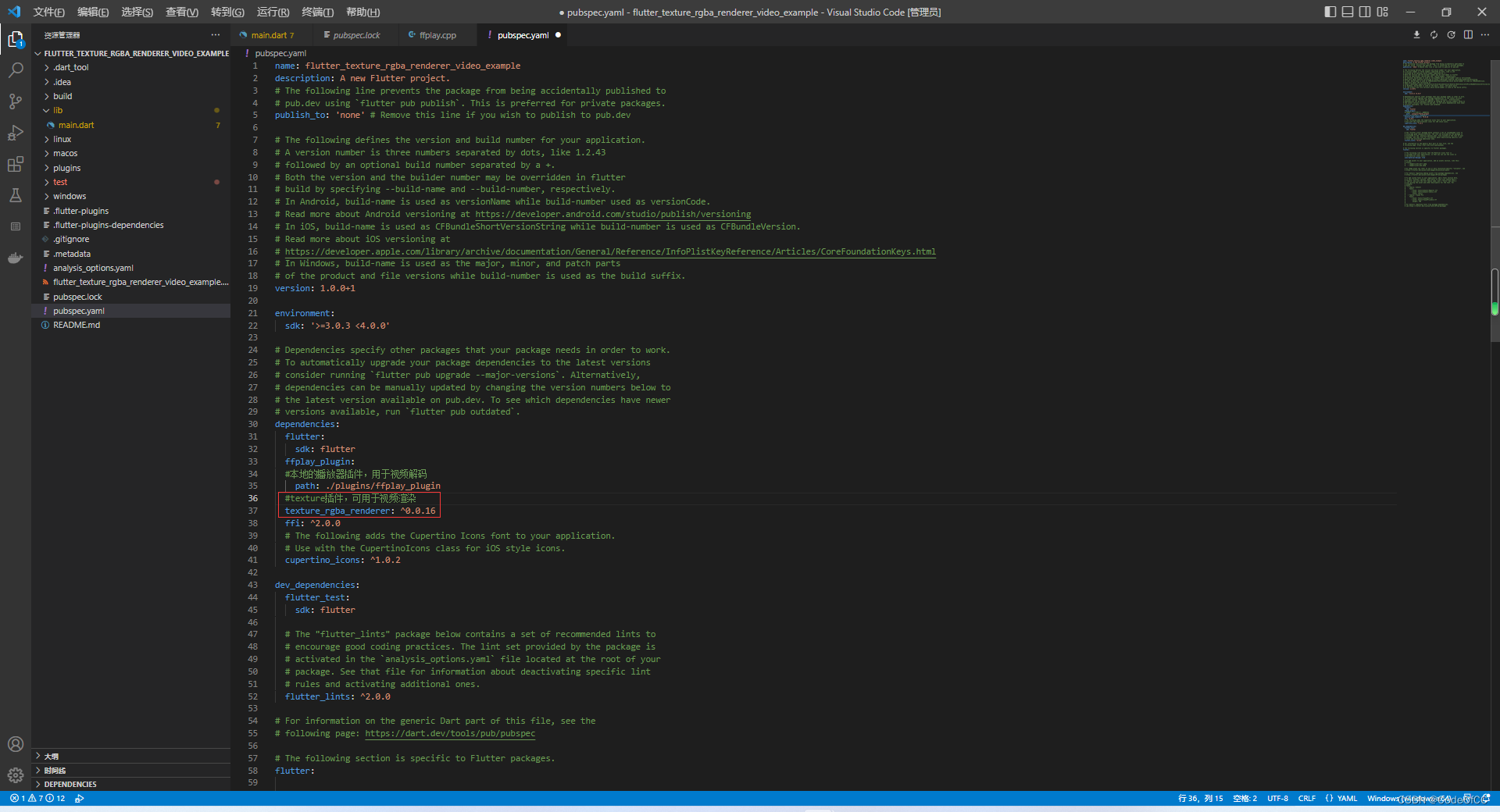Open the Manage gear settings icon
The image size is (1500, 812).
[x=16, y=775]
